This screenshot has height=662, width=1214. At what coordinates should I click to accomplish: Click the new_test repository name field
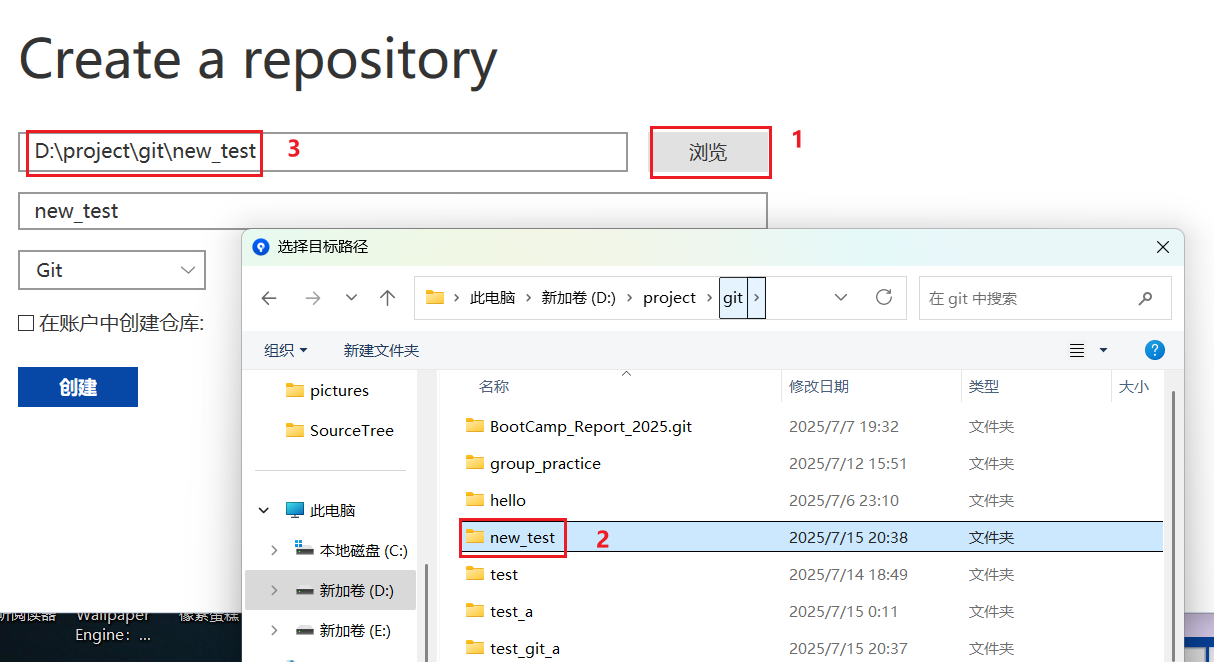point(393,211)
